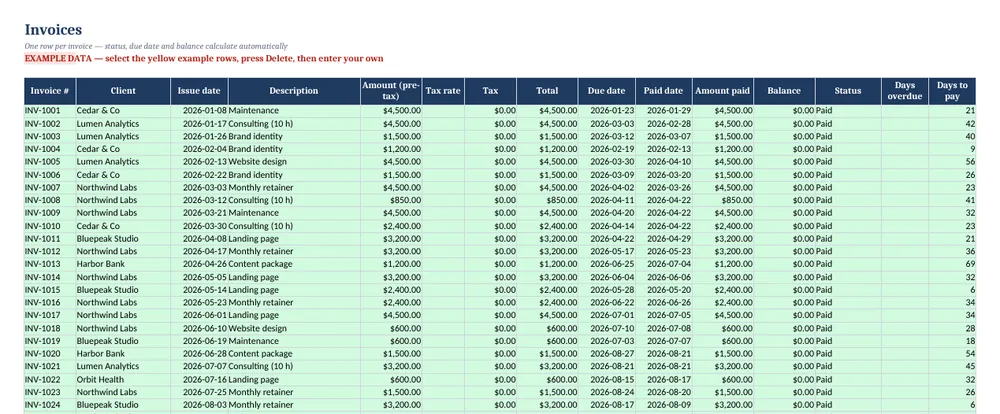This screenshot has width=1000, height=414.
Task: Select Harbor Bank client in INV-1013 row
Action: (123, 264)
